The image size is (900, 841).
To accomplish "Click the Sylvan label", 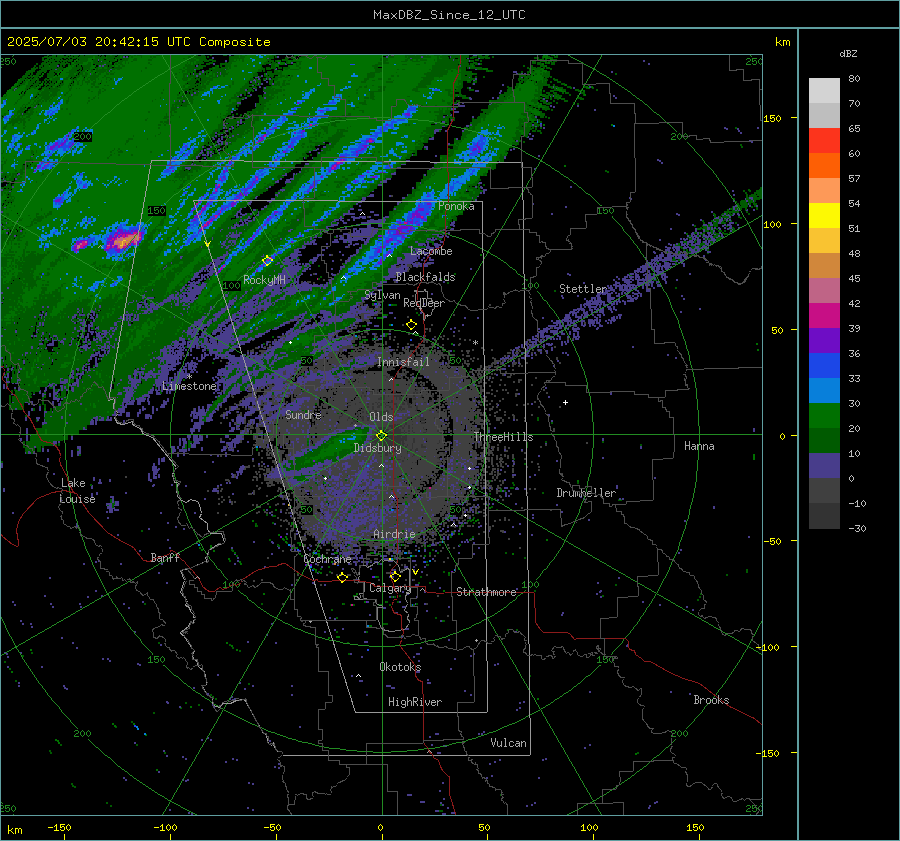I will 382,295.
